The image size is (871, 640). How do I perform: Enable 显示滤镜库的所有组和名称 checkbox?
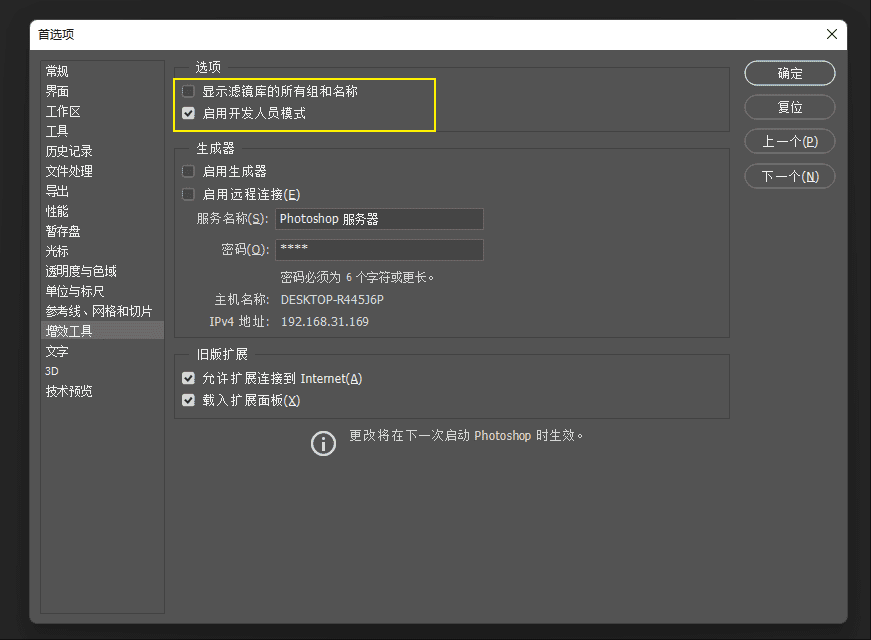[188, 91]
